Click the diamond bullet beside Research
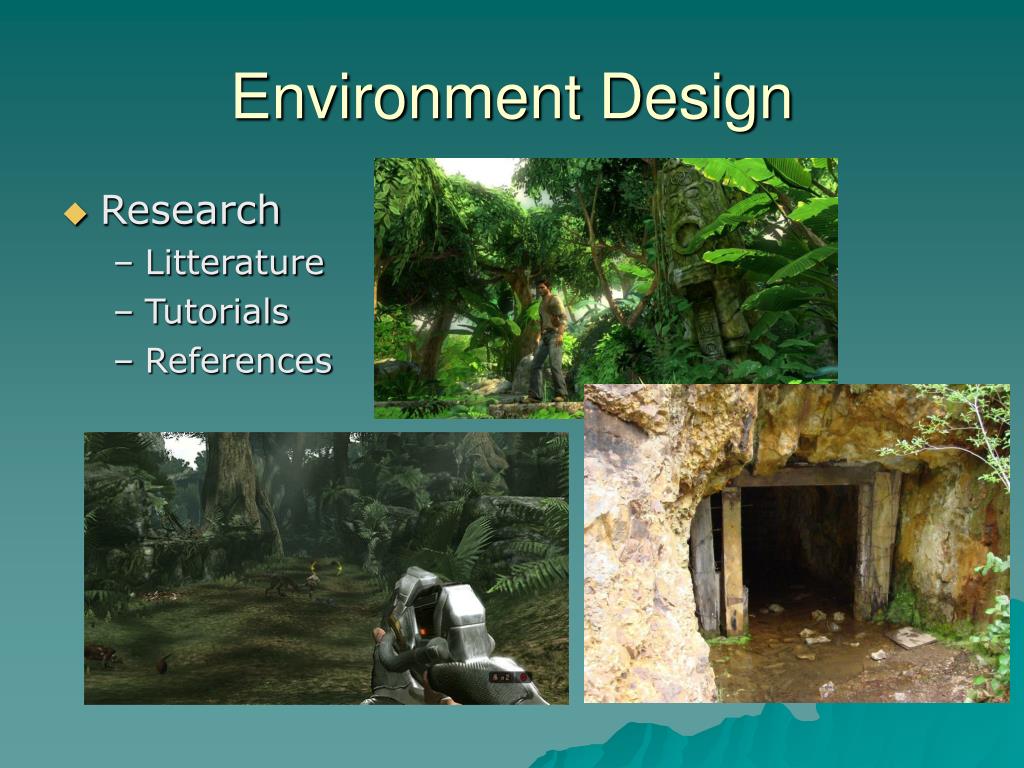The height and width of the screenshot is (768, 1024). click(x=76, y=213)
